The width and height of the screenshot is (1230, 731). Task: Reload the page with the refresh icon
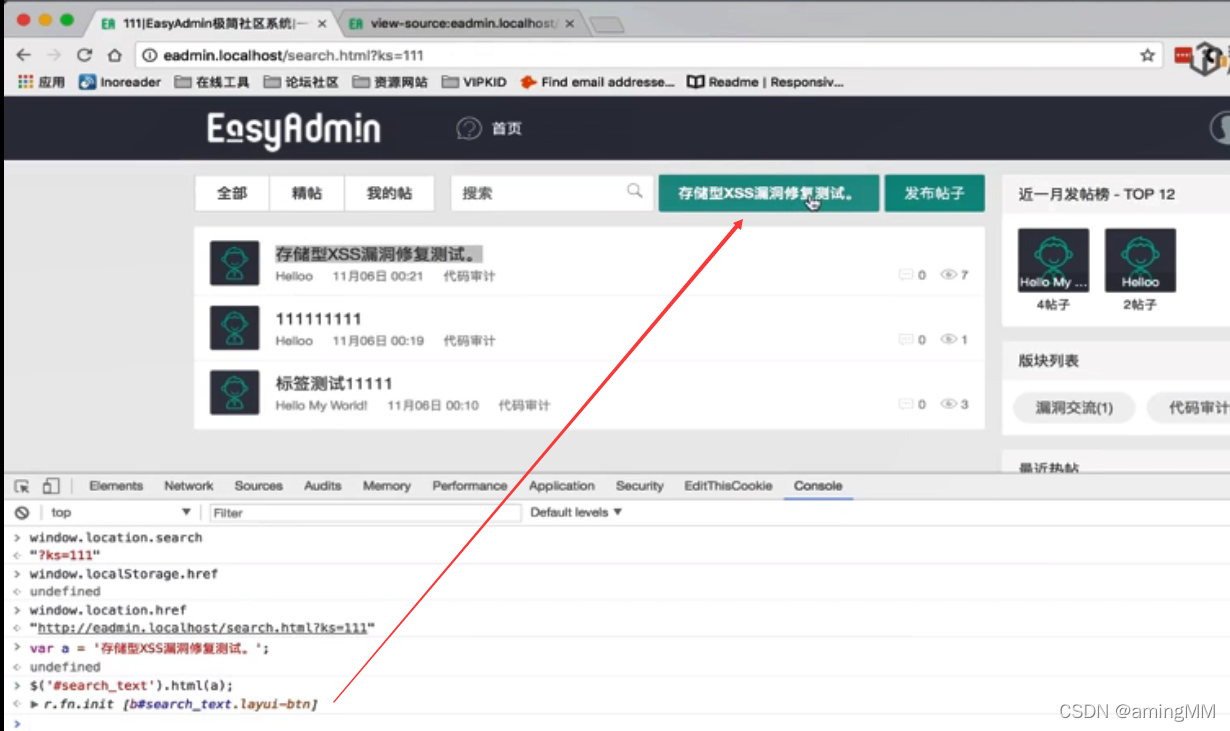click(85, 56)
